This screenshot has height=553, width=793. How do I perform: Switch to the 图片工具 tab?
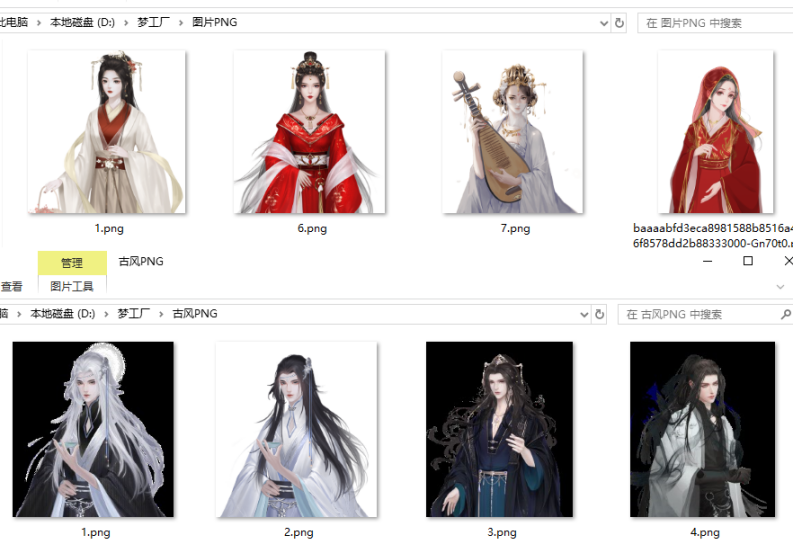[x=72, y=286]
